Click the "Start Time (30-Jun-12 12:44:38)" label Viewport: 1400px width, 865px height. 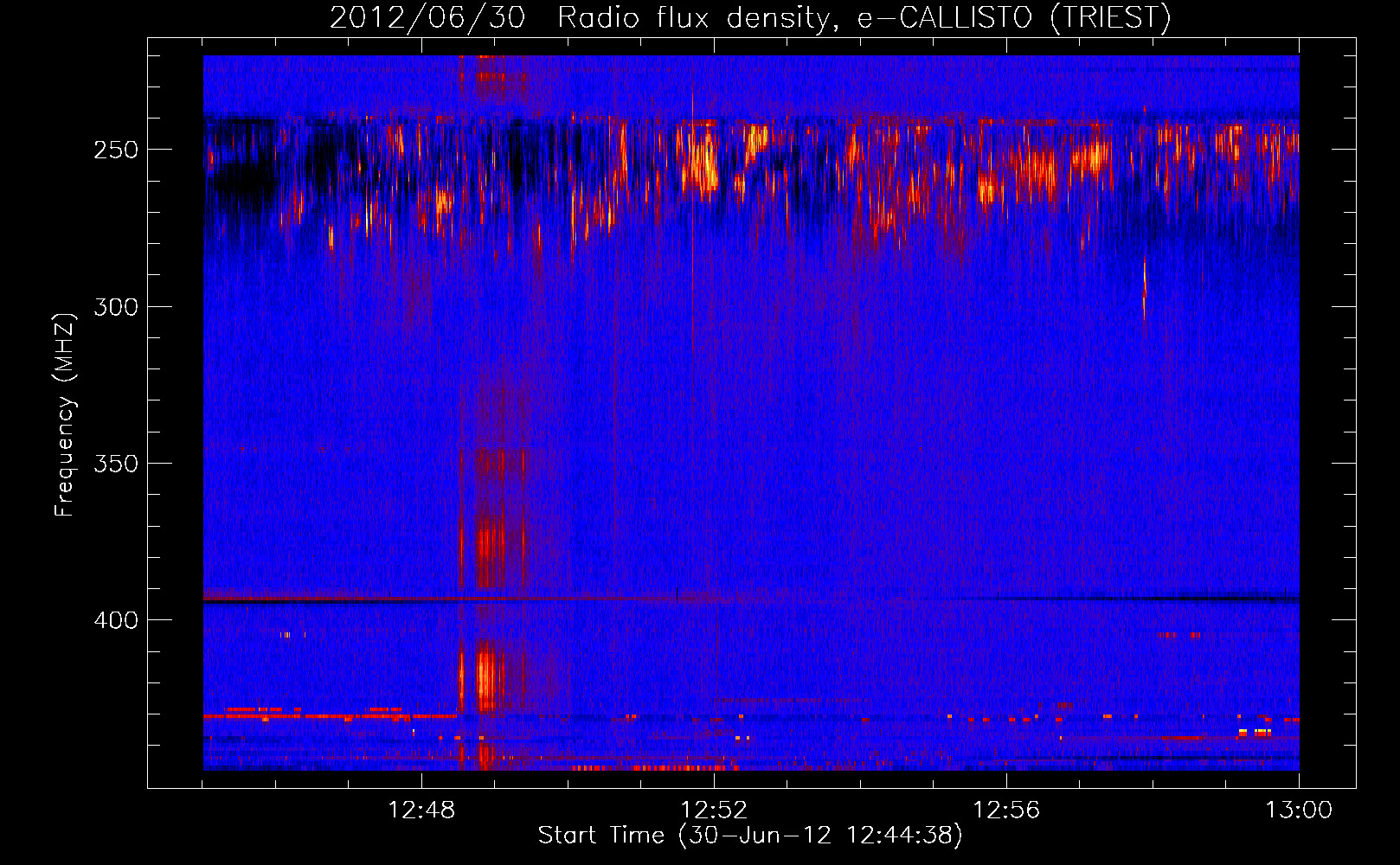click(x=750, y=836)
